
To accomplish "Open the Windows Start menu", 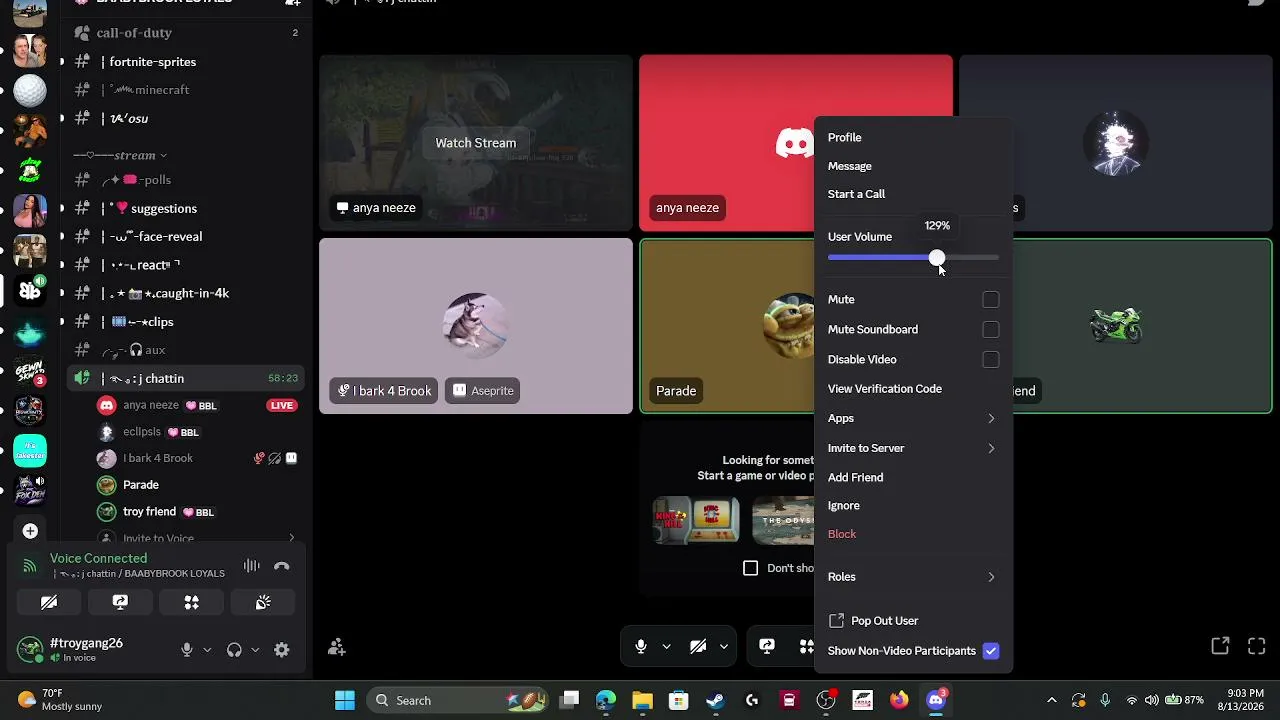I will [x=345, y=700].
